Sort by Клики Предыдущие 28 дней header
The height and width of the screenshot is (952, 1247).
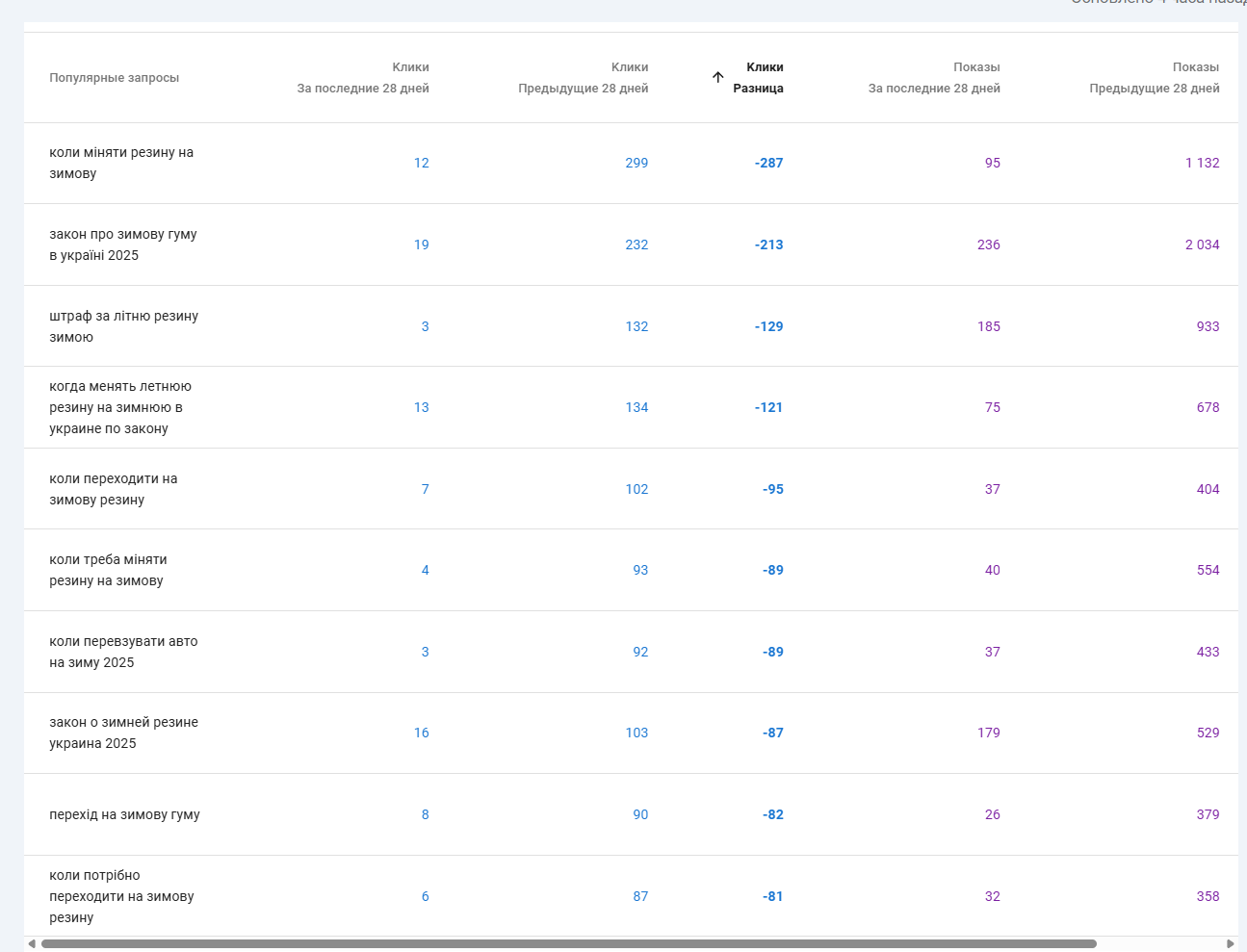click(583, 78)
